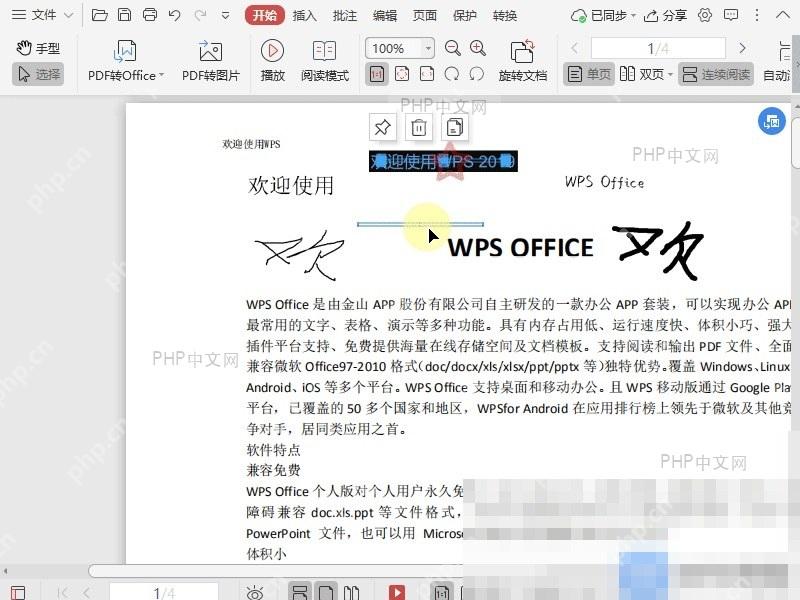800x600 pixels.
Task: Expand the arrow next to 文件
Action: pyautogui.click(x=68, y=16)
